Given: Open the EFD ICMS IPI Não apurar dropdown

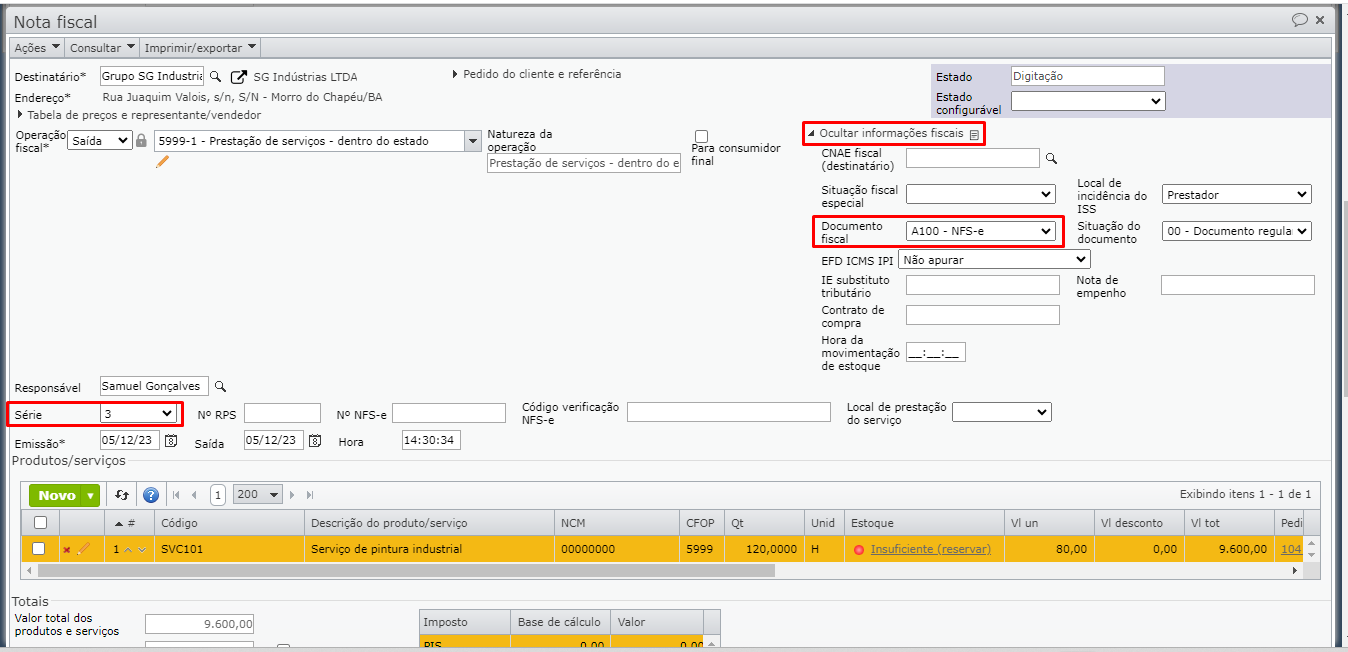Looking at the screenshot, I should tap(994, 259).
